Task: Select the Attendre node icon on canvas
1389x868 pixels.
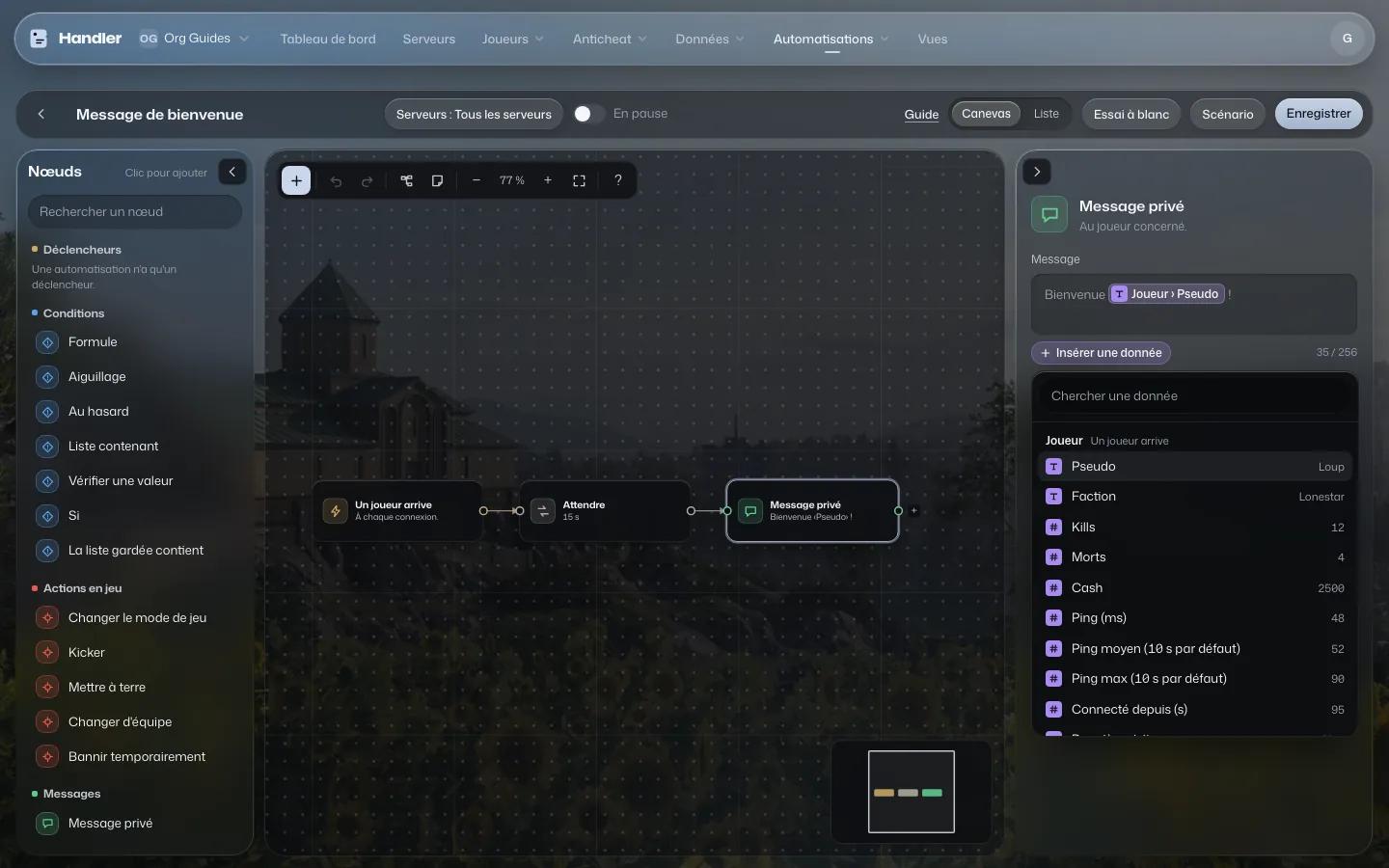Action: (x=543, y=511)
